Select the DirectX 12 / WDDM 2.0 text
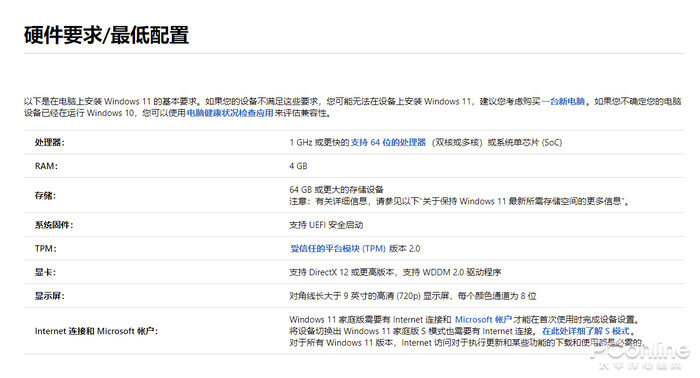Screen dimensions: 700x378 tap(395, 272)
